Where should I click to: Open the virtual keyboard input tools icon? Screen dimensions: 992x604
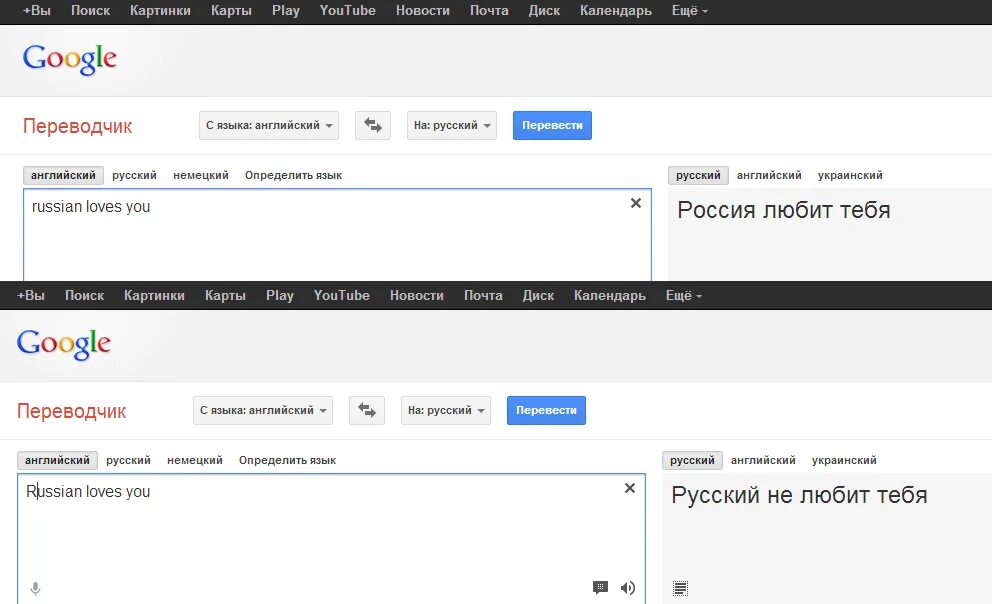tap(600, 588)
